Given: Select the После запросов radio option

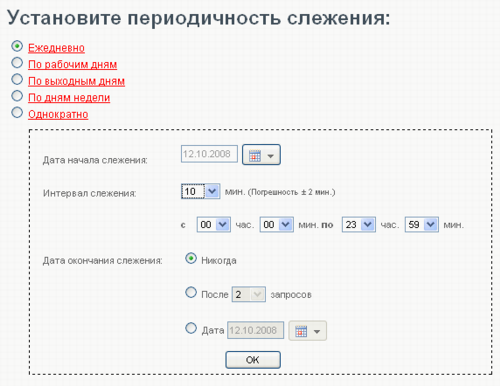Looking at the screenshot, I should 191,292.
